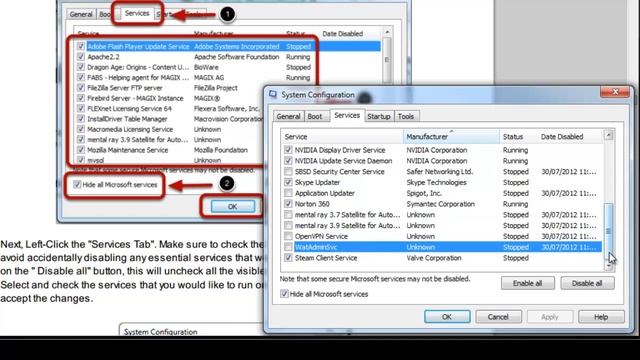Uncheck Apache2.2 service checkbox

81,57
